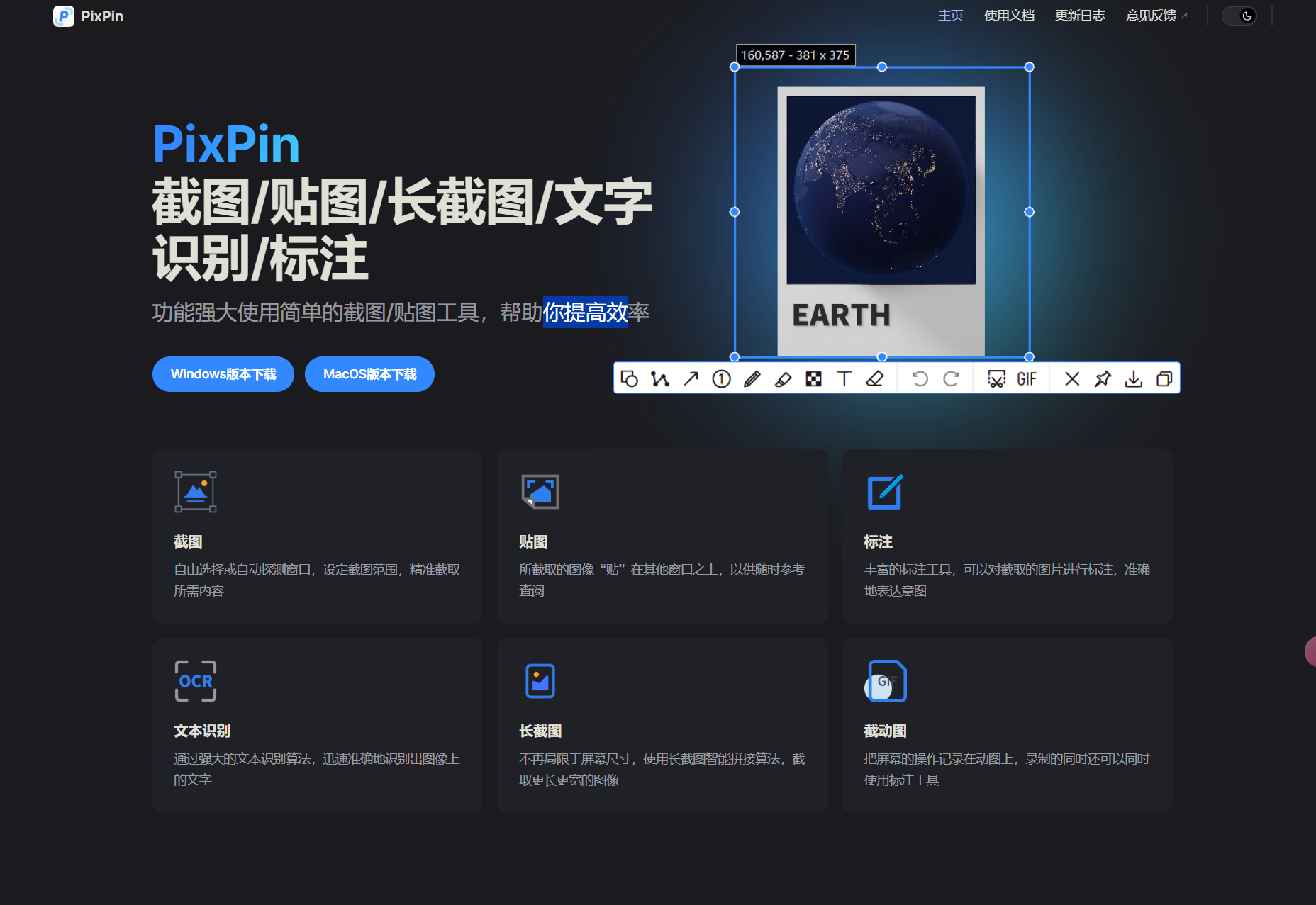Click the PixPin brand name in header
1316x905 pixels.
point(102,16)
